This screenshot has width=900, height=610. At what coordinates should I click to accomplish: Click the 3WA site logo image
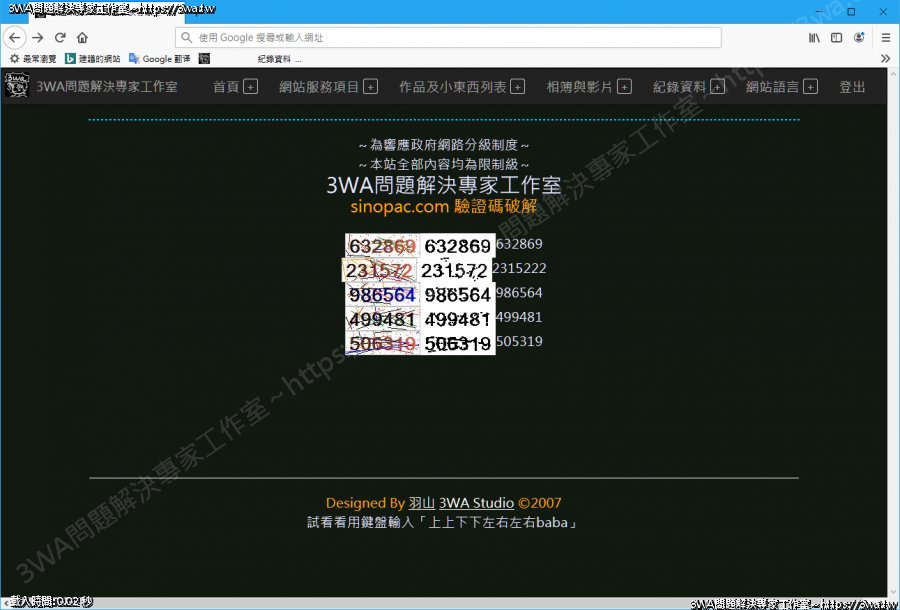(15, 86)
